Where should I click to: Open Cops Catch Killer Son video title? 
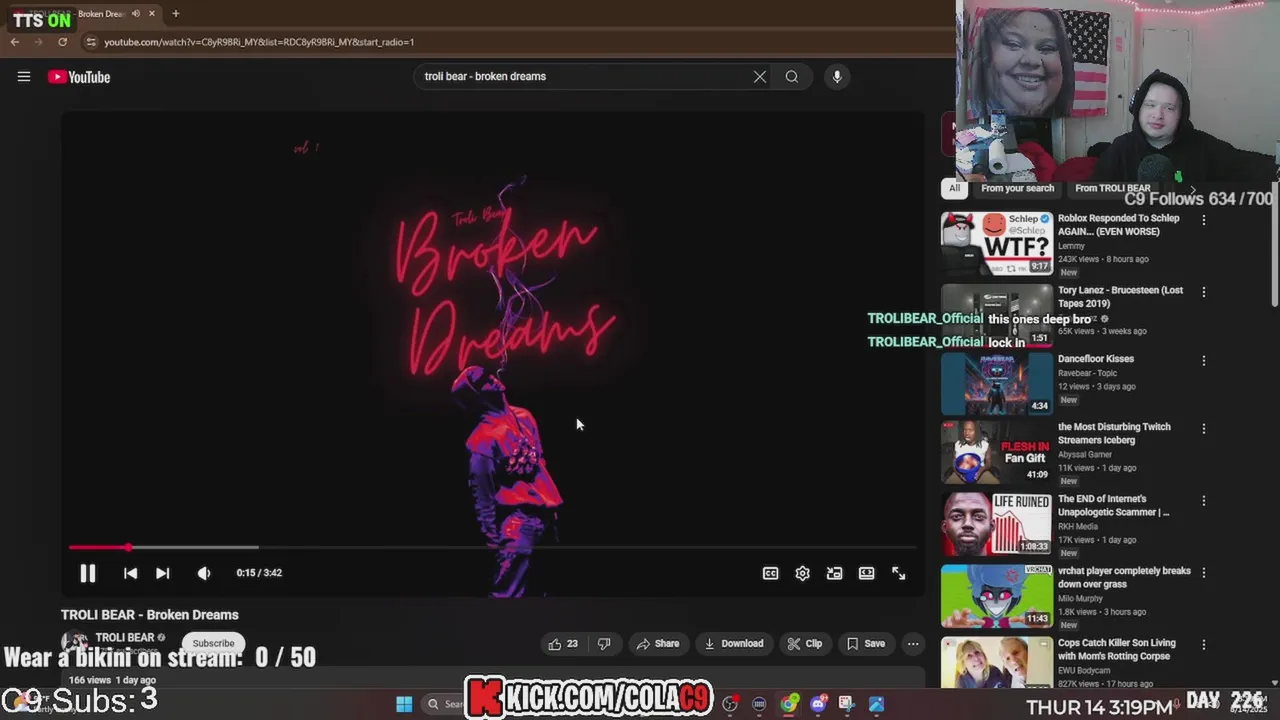(x=1117, y=649)
